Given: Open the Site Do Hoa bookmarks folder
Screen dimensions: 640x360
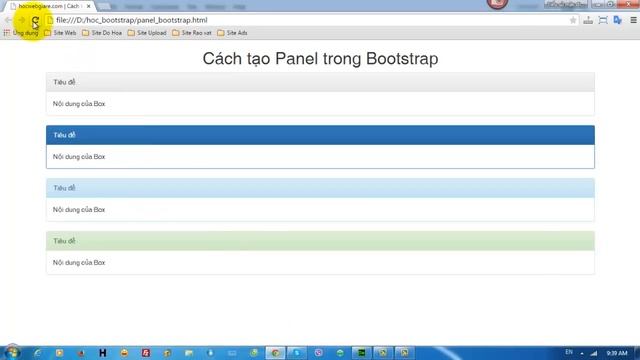Looking at the screenshot, I should click(x=102, y=33).
